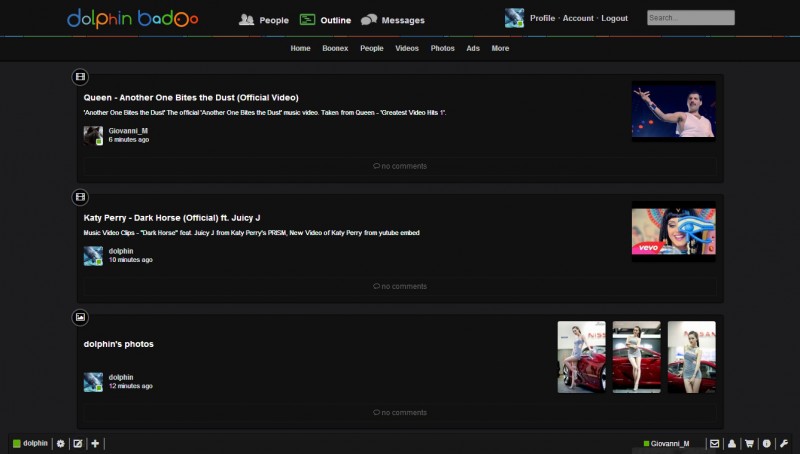Click the person icon in bottom bar
Image resolution: width=800 pixels, height=454 pixels.
pos(732,443)
